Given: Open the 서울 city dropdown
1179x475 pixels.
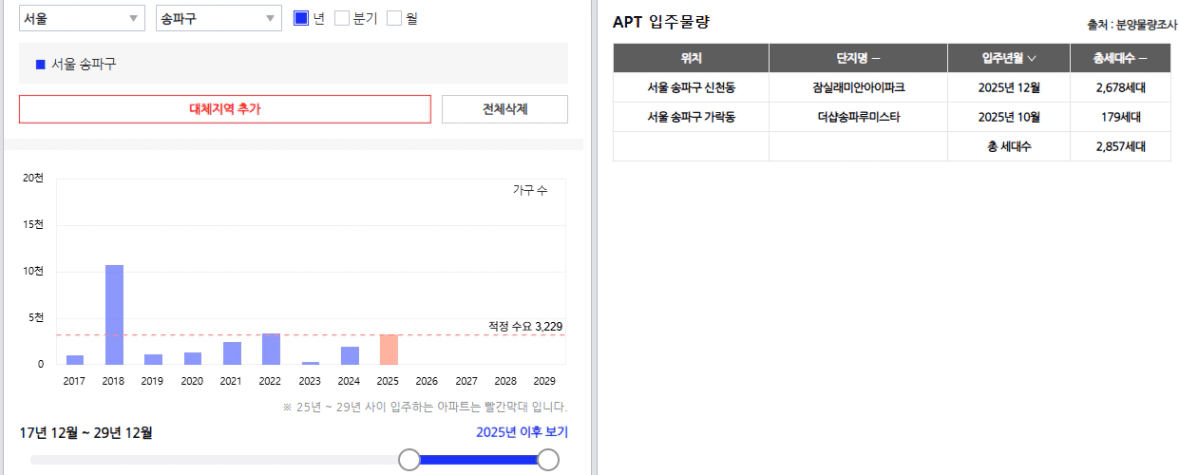Looking at the screenshot, I should [81, 19].
